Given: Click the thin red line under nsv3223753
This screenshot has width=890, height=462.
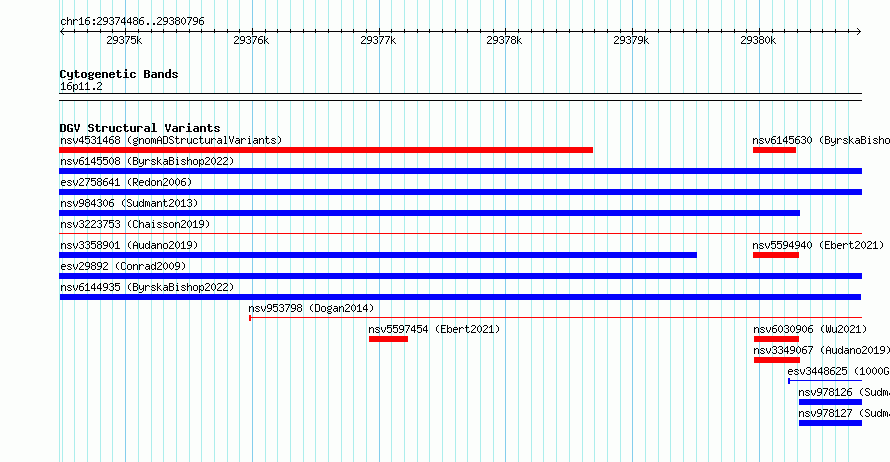Looking at the screenshot, I should pos(460,233).
